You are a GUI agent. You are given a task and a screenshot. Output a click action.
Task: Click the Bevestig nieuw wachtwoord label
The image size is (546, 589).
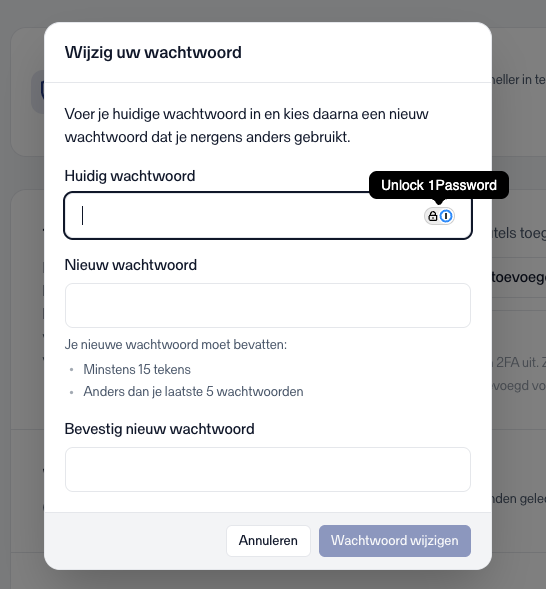tap(160, 429)
